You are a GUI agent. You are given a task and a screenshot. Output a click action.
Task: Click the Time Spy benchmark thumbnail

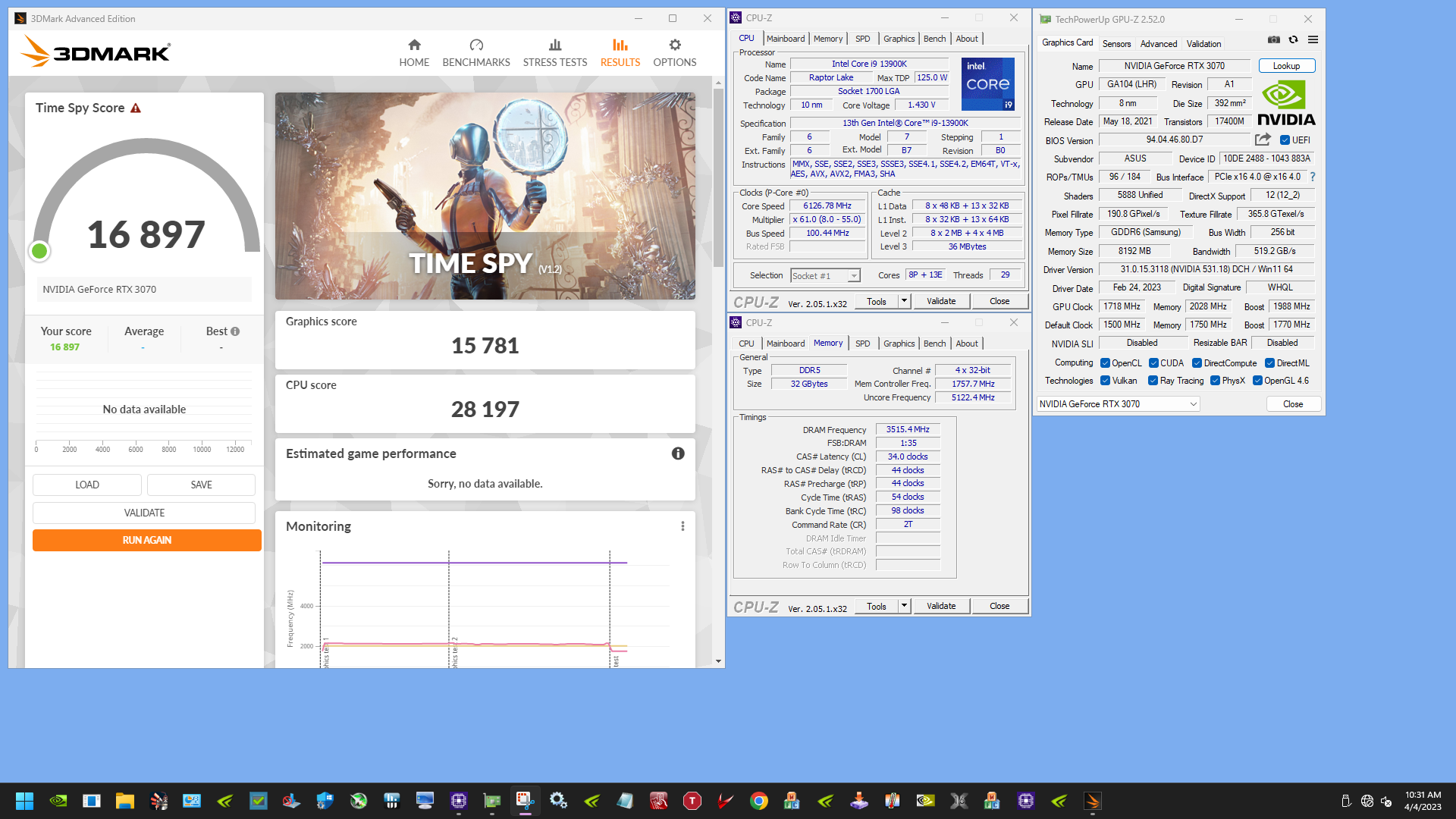(485, 196)
